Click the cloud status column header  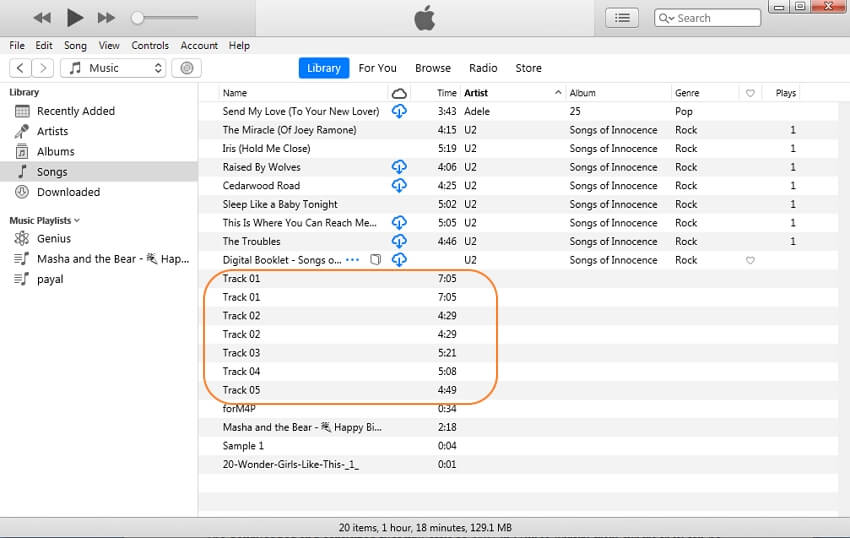[400, 93]
